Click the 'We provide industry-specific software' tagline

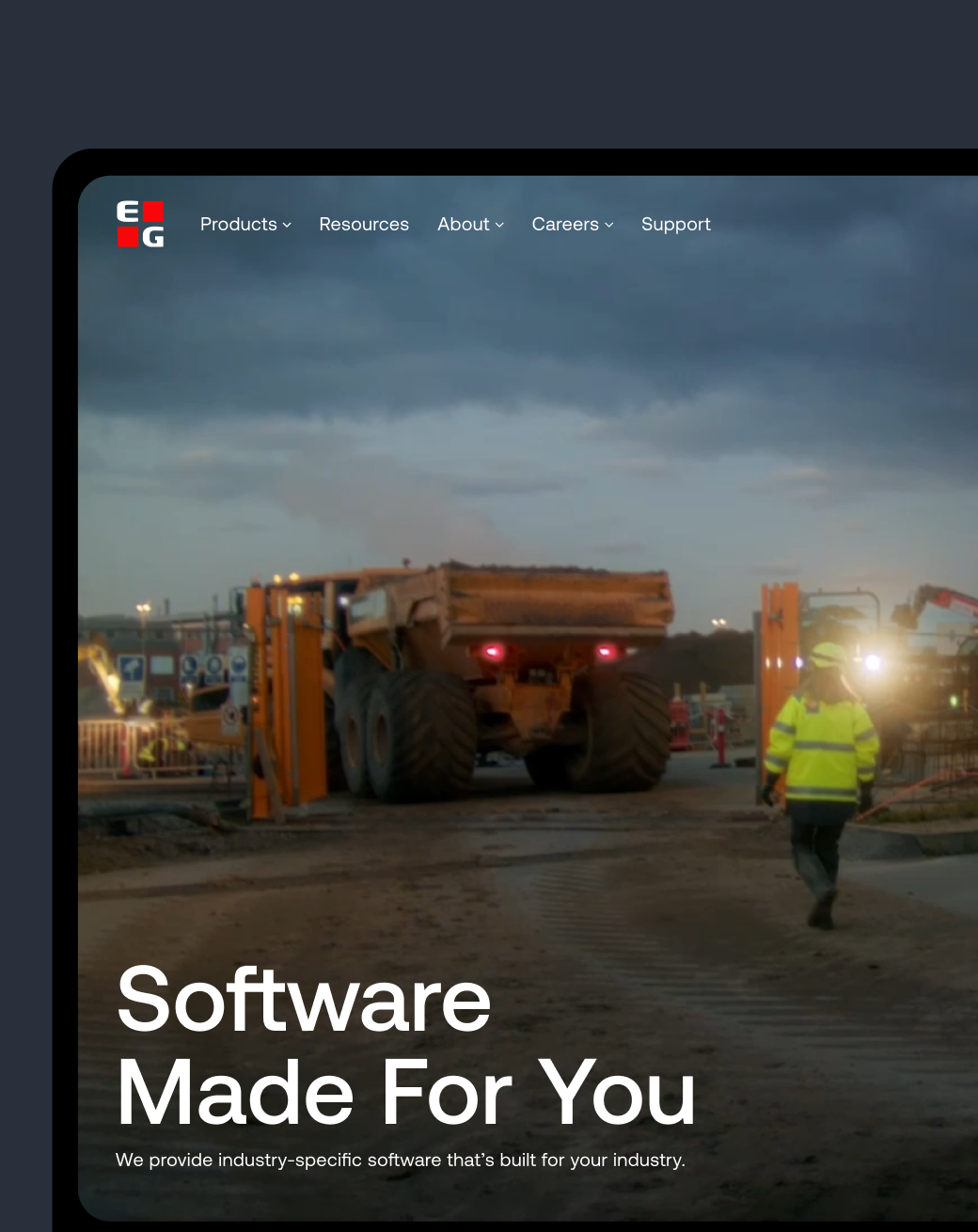[x=401, y=1160]
